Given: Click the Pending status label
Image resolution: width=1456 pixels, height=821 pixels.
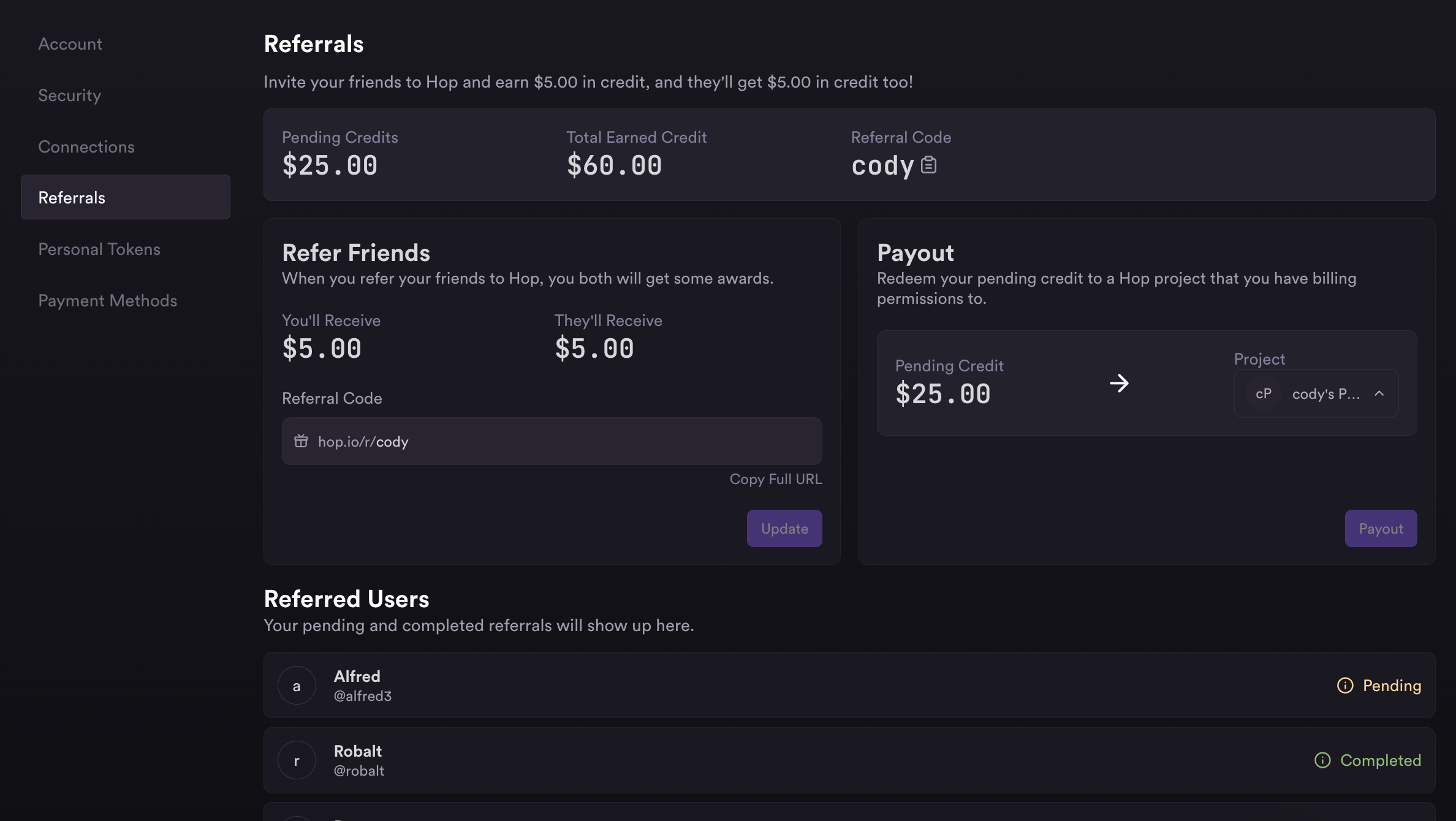Looking at the screenshot, I should 1392,686.
